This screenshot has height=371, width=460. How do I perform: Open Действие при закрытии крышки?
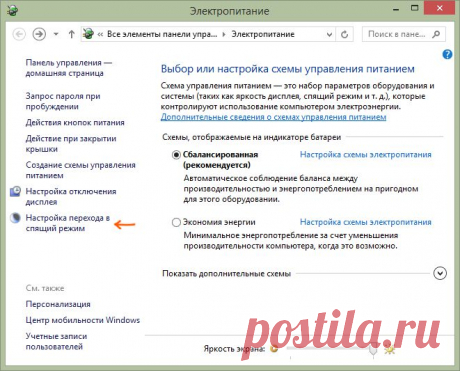point(71,143)
